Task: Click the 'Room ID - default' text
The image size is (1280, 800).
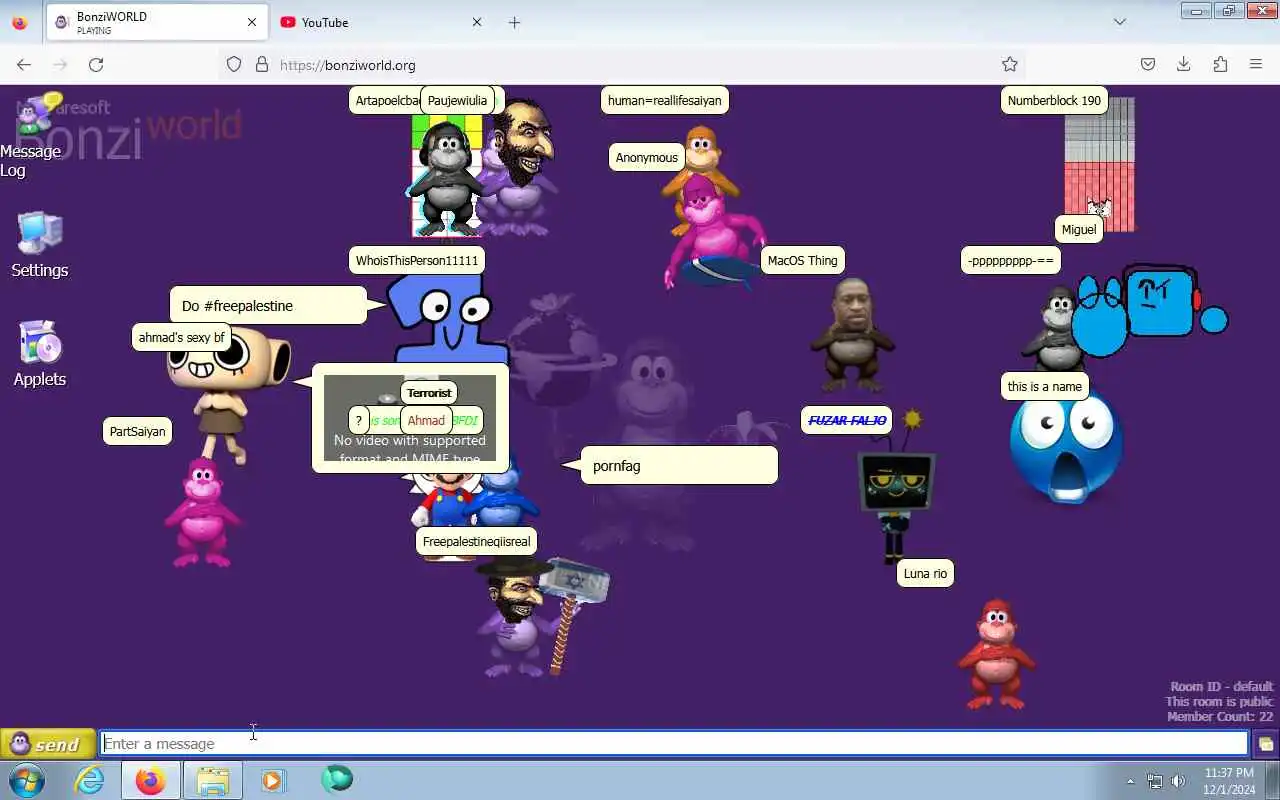Action: click(1222, 687)
